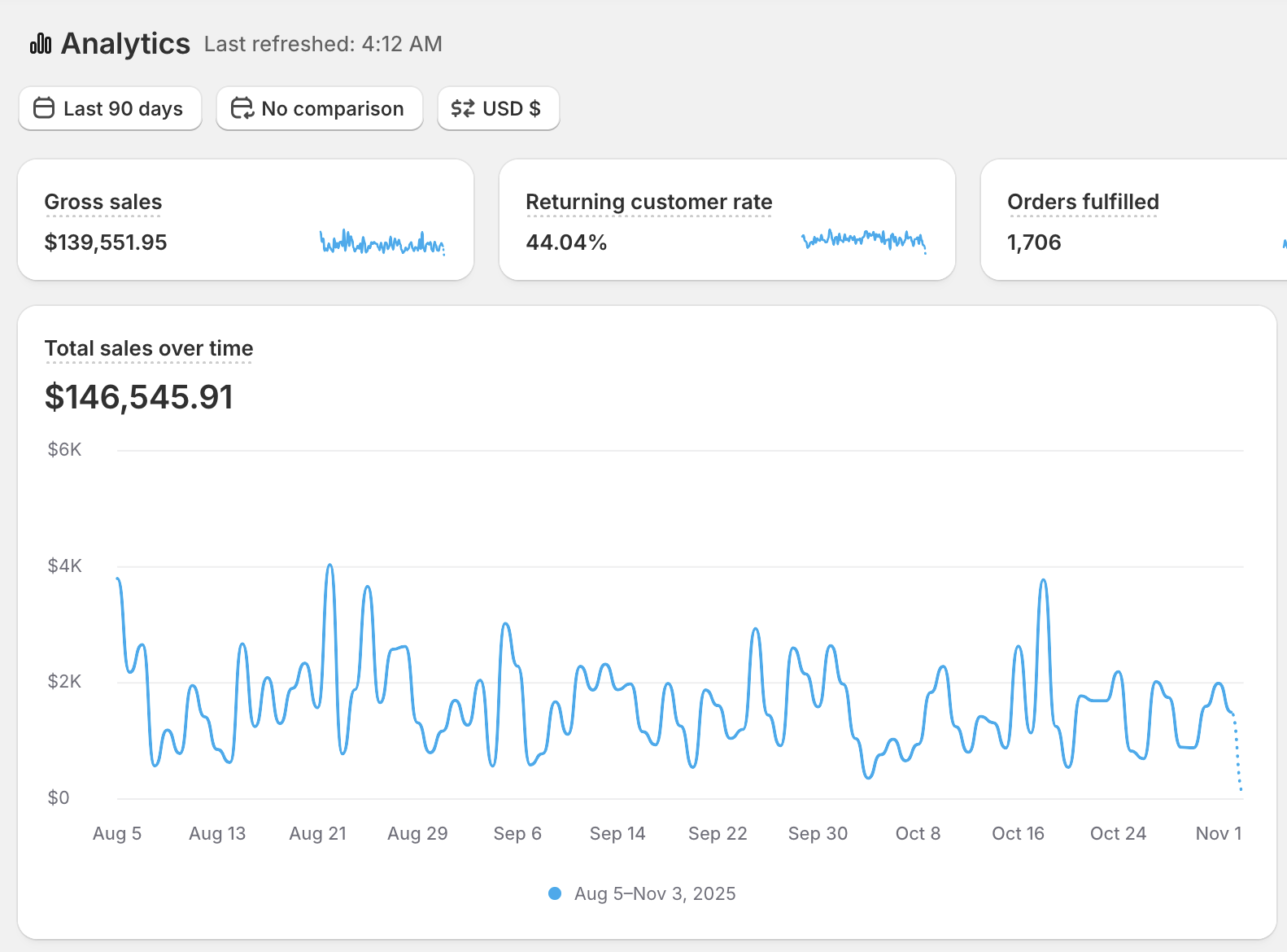
Task: Click the Aug 29 x-axis label
Action: click(418, 833)
